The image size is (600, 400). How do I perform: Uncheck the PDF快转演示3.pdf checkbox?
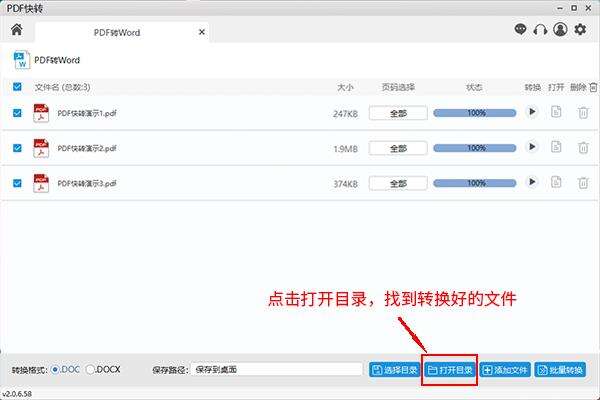[17, 183]
